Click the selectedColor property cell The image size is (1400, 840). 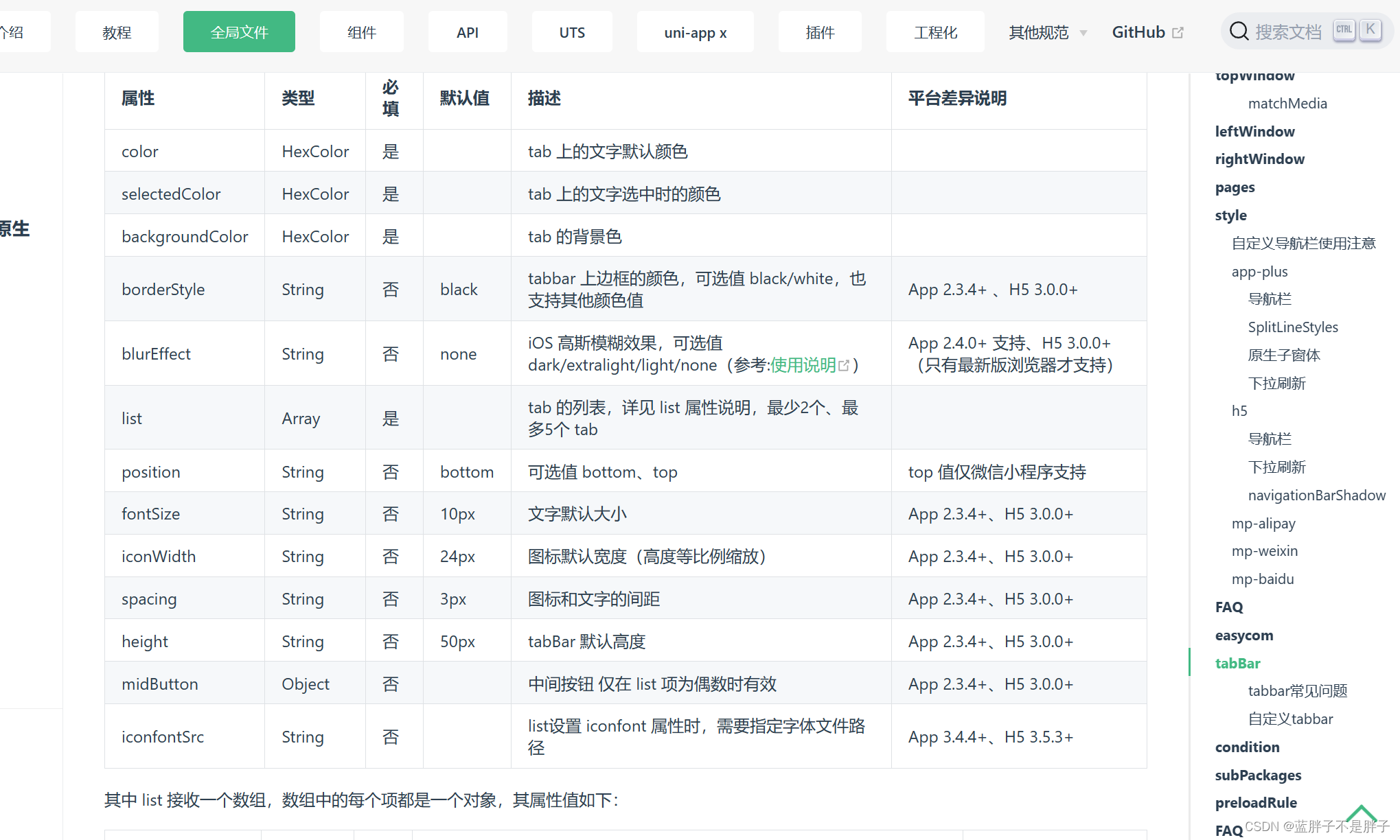[185, 194]
